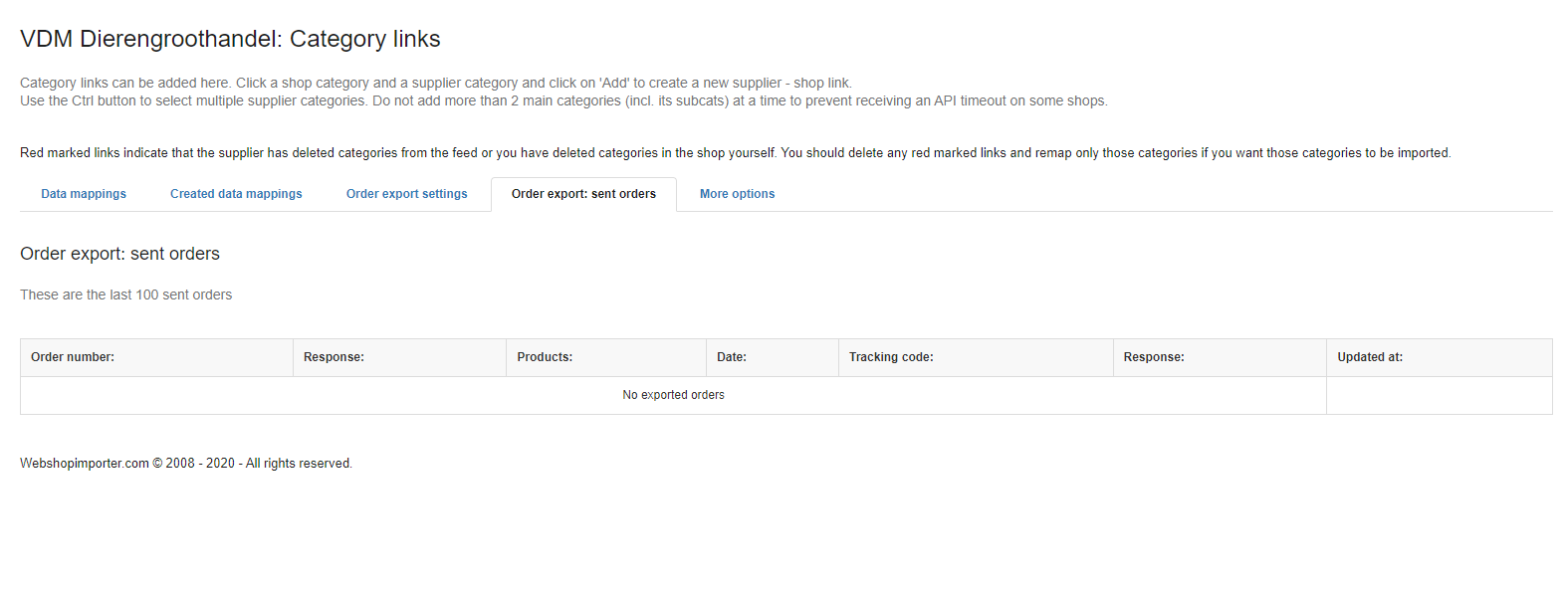This screenshot has width=1568, height=589.
Task: Select the Tracking code column header
Action: click(x=976, y=357)
